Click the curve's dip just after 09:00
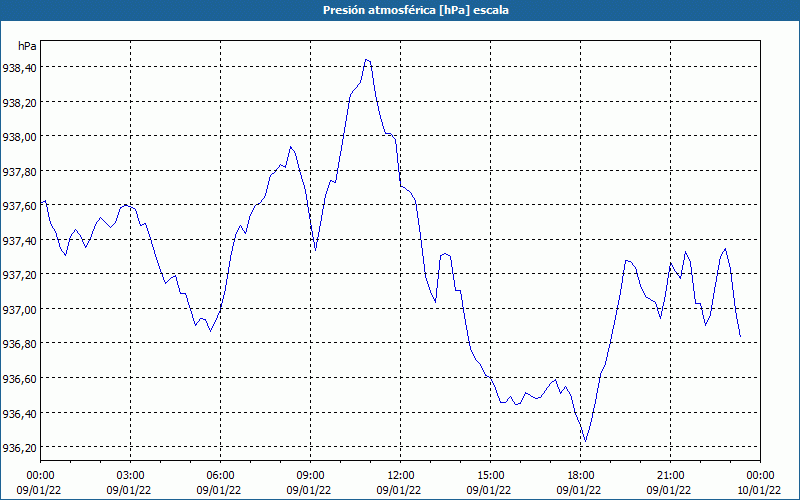Screen dimensions: 800x500 click(316, 250)
